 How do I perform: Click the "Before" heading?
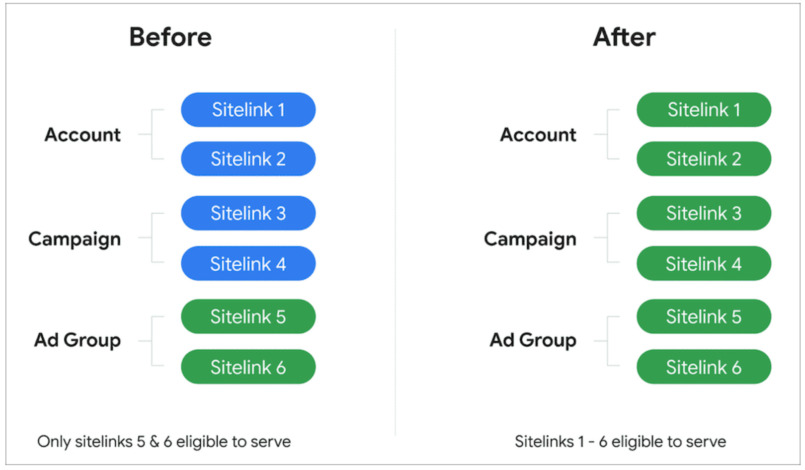(x=170, y=38)
